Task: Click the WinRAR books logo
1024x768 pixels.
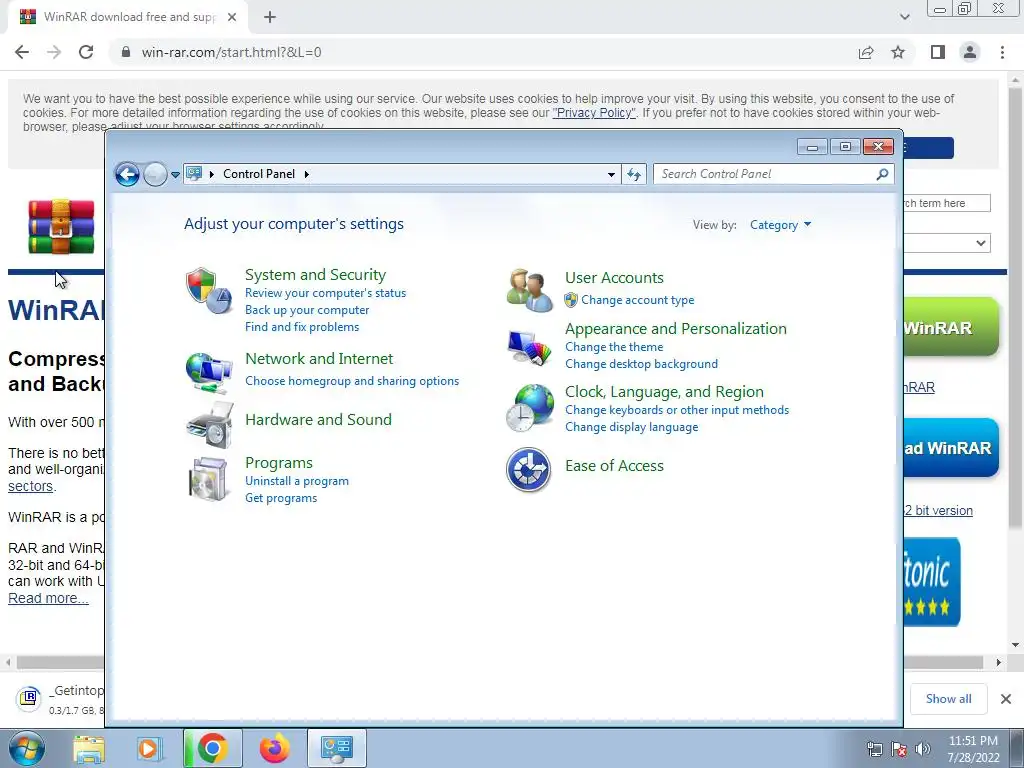Action: 61,227
